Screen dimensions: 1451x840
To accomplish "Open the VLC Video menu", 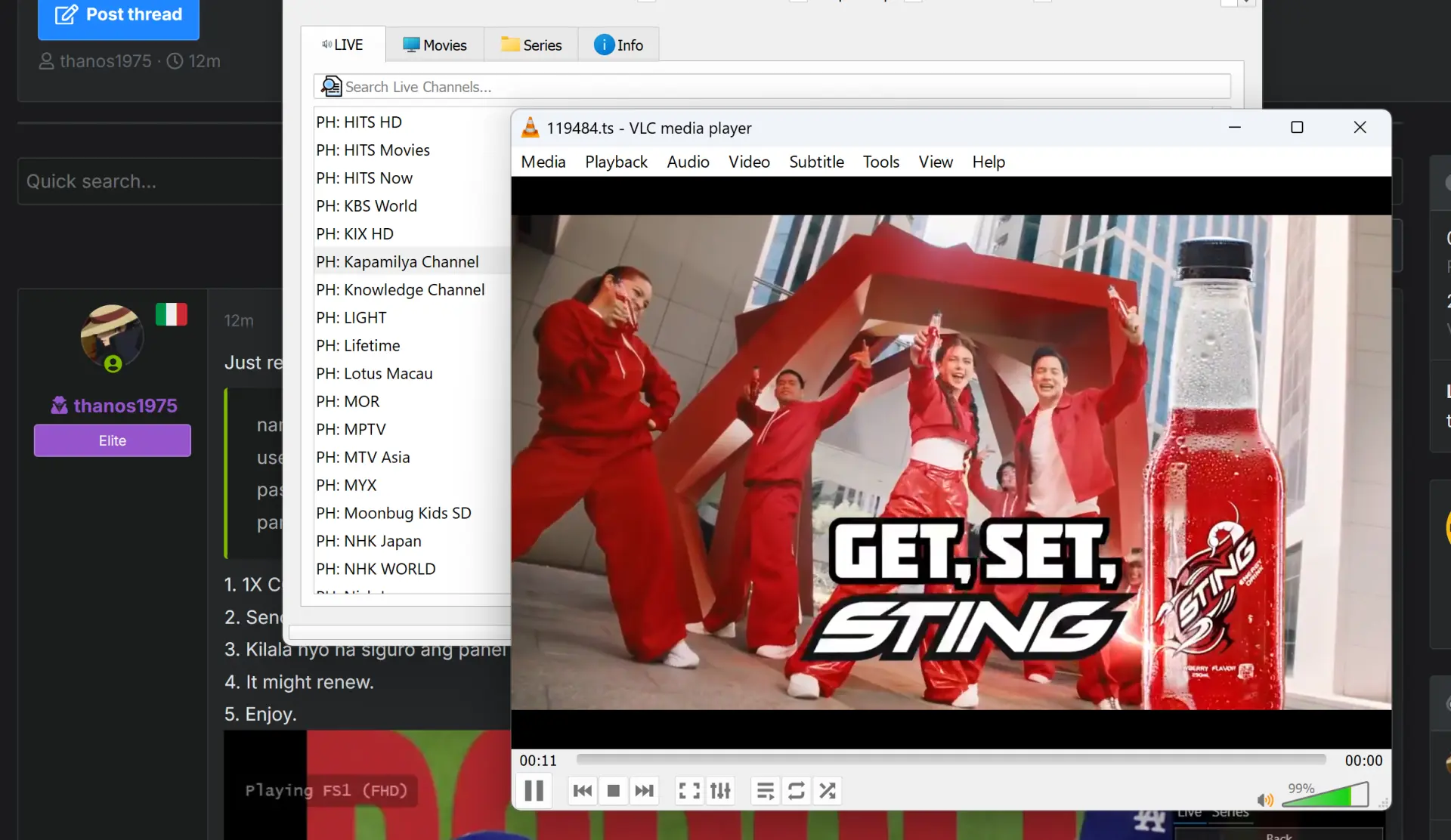I will (x=749, y=162).
